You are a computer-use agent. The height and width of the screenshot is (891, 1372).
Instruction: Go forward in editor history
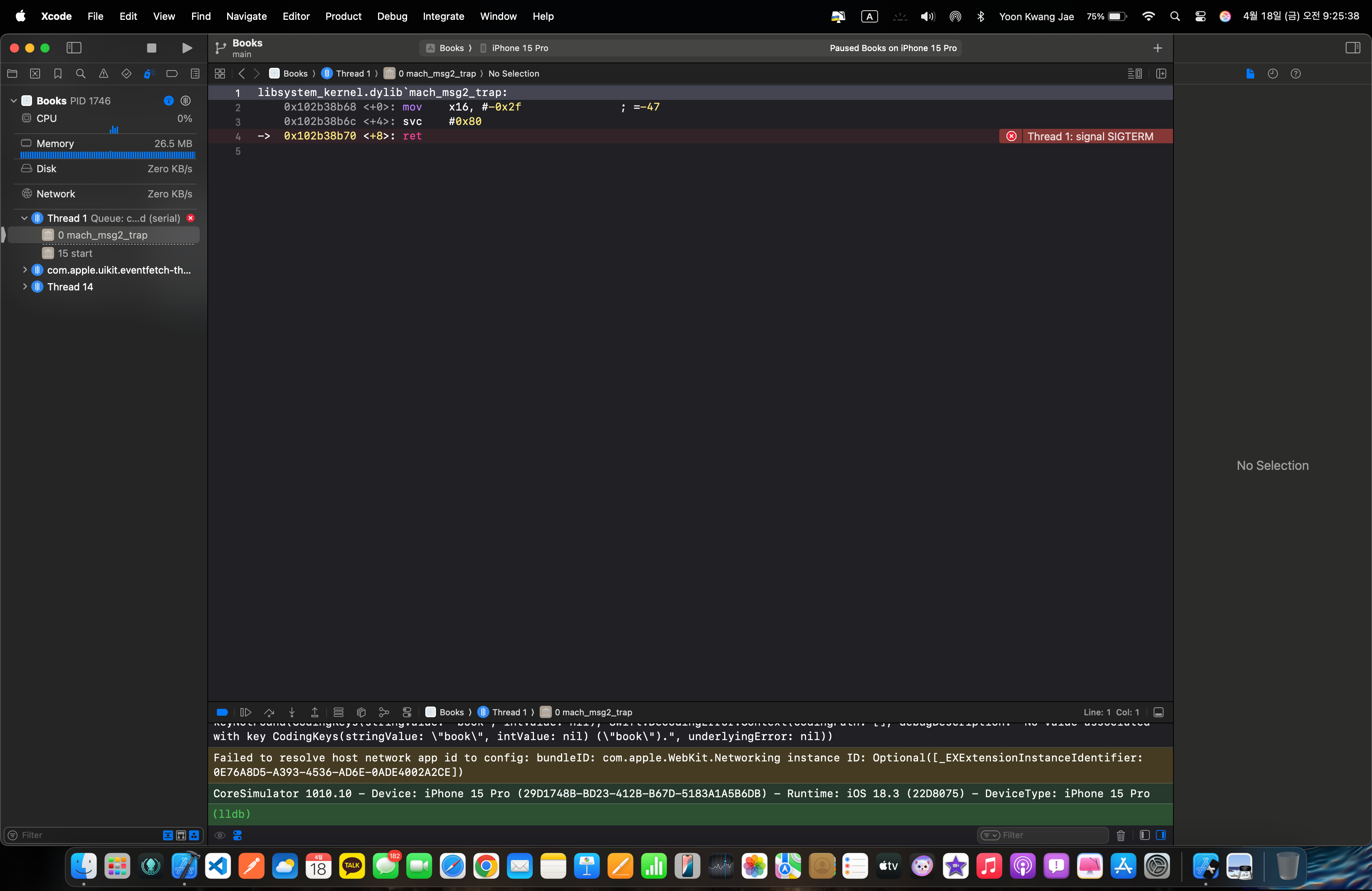coord(256,73)
